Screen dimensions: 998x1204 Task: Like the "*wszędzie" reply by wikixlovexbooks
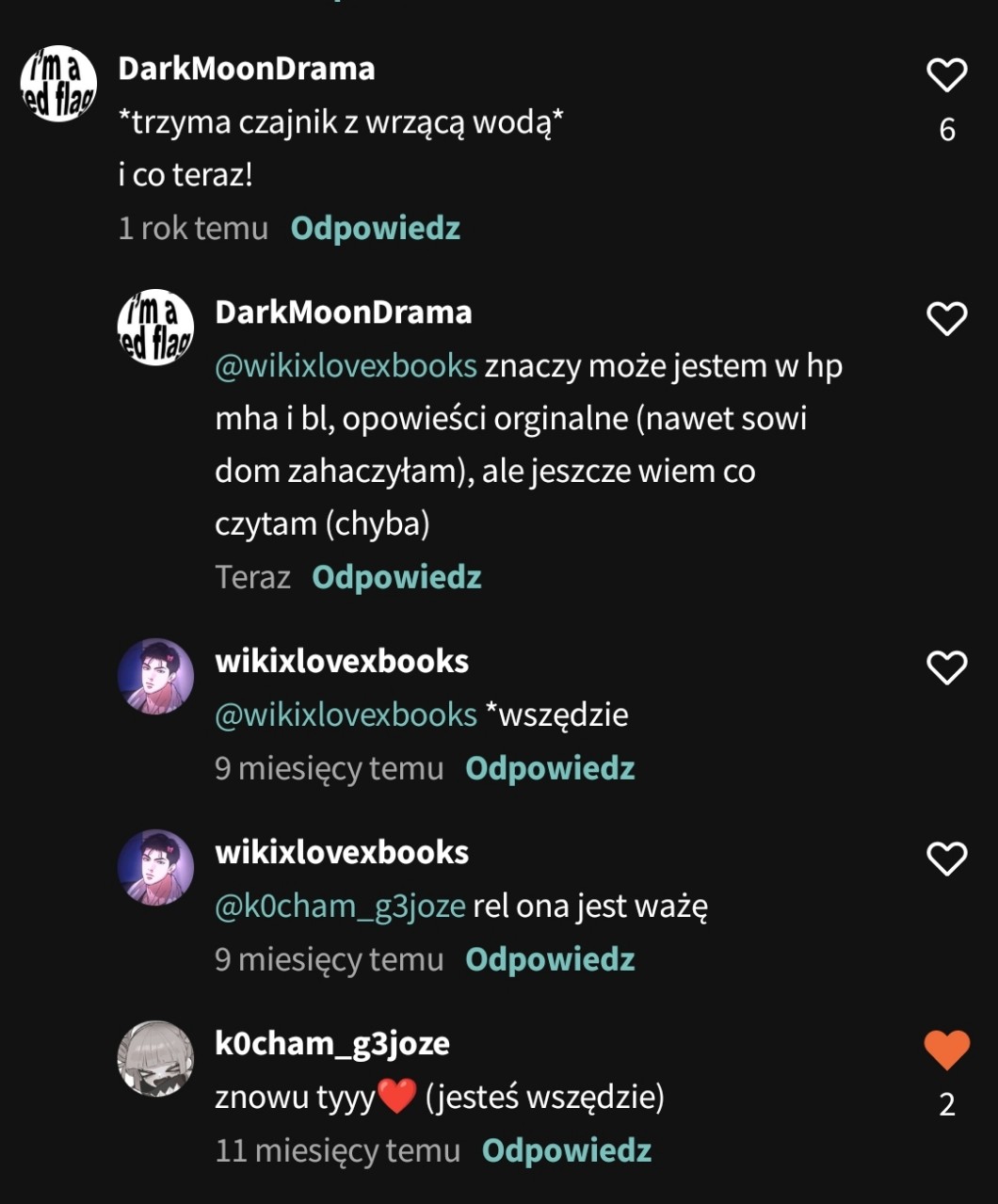(946, 667)
